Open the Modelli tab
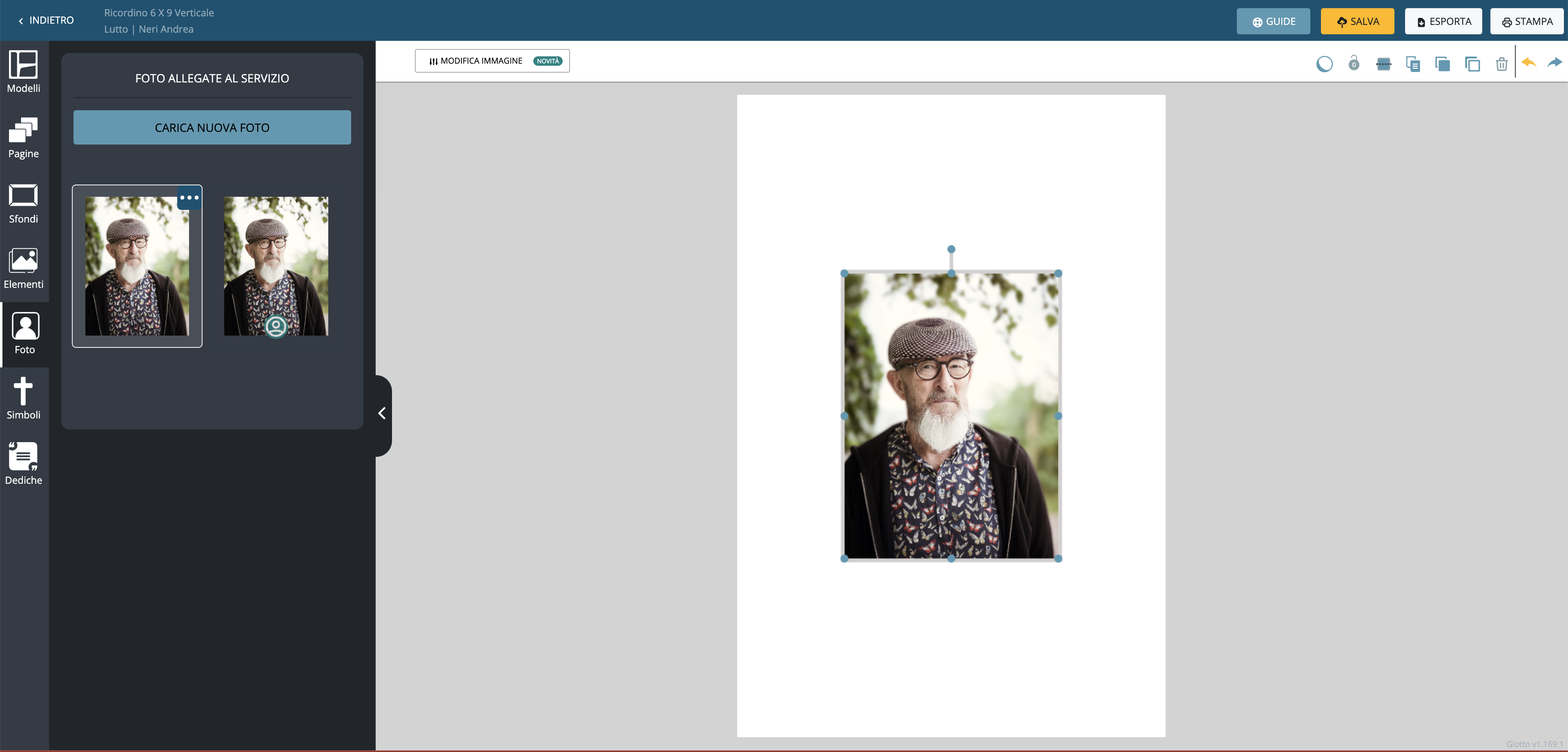Viewport: 1568px width, 752px height. point(24,72)
